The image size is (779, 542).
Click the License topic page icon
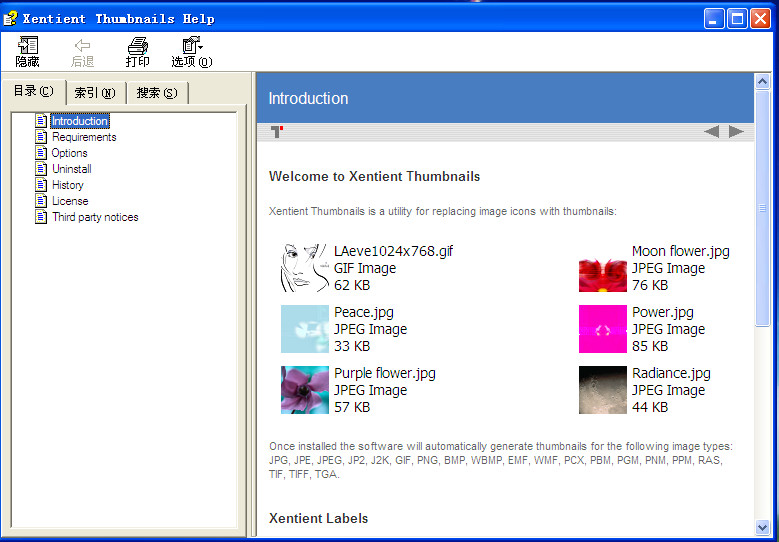click(41, 201)
